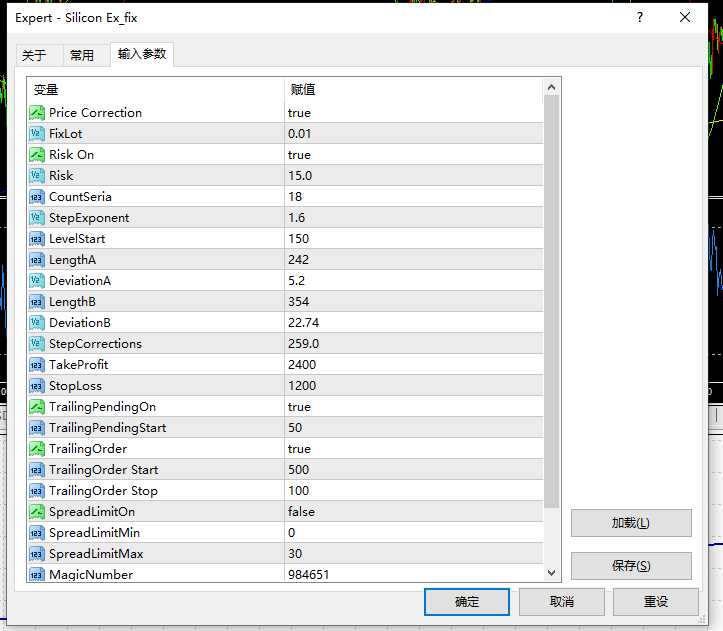Viewport: 723px width, 631px height.
Task: Click the TrailingOrder Stop integer icon
Action: [37, 491]
